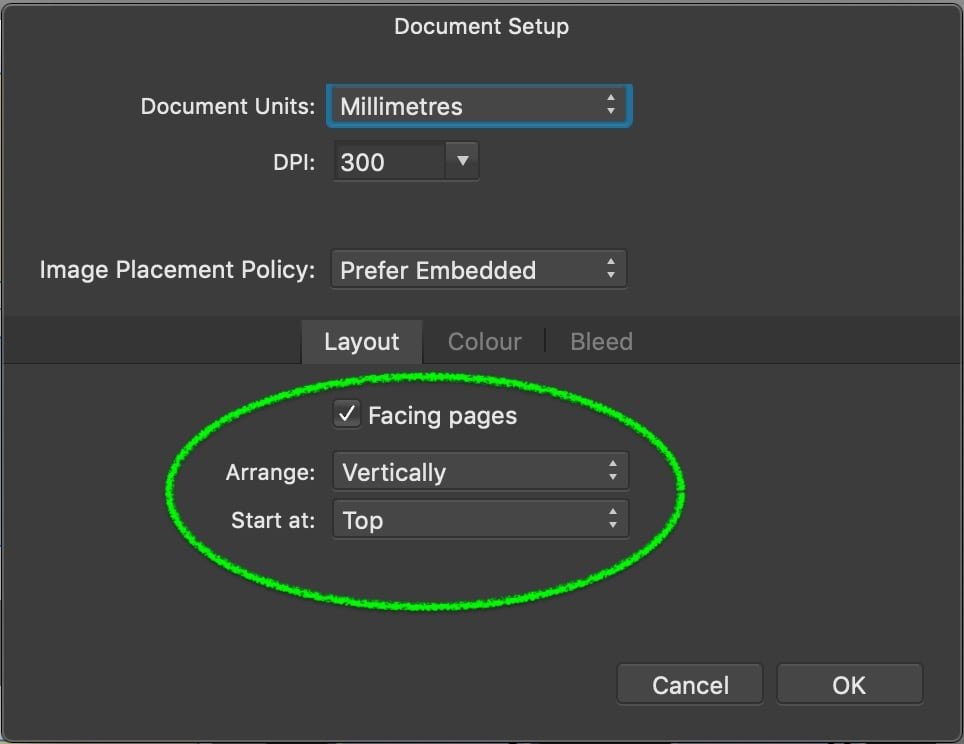Switch to the Bleed tab
This screenshot has height=744, width=964.
[600, 341]
